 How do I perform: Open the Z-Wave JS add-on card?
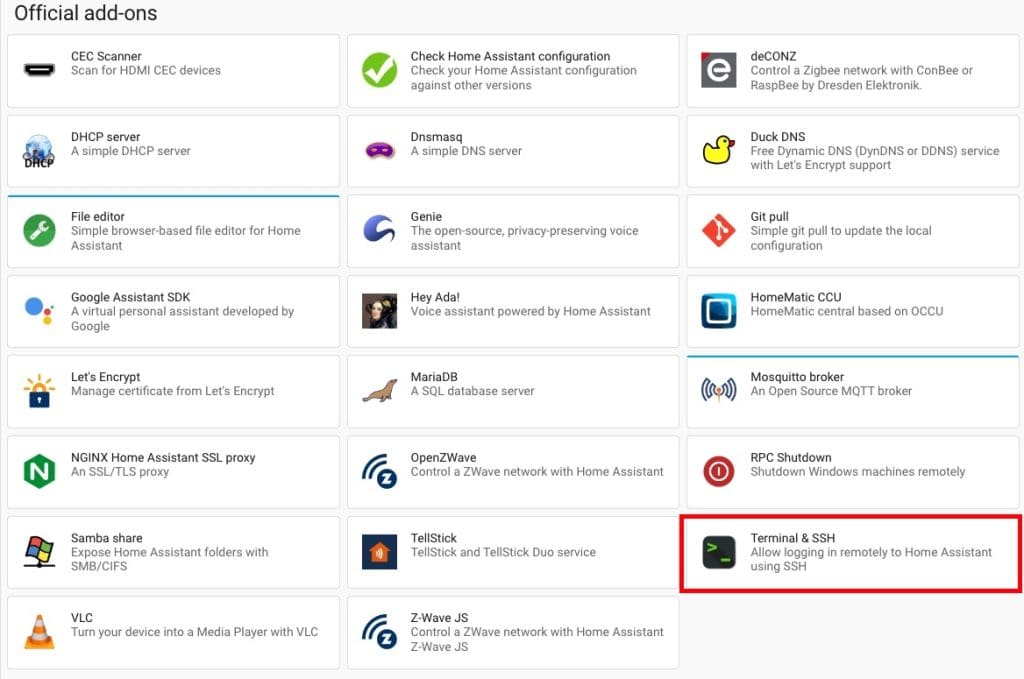[x=512, y=632]
